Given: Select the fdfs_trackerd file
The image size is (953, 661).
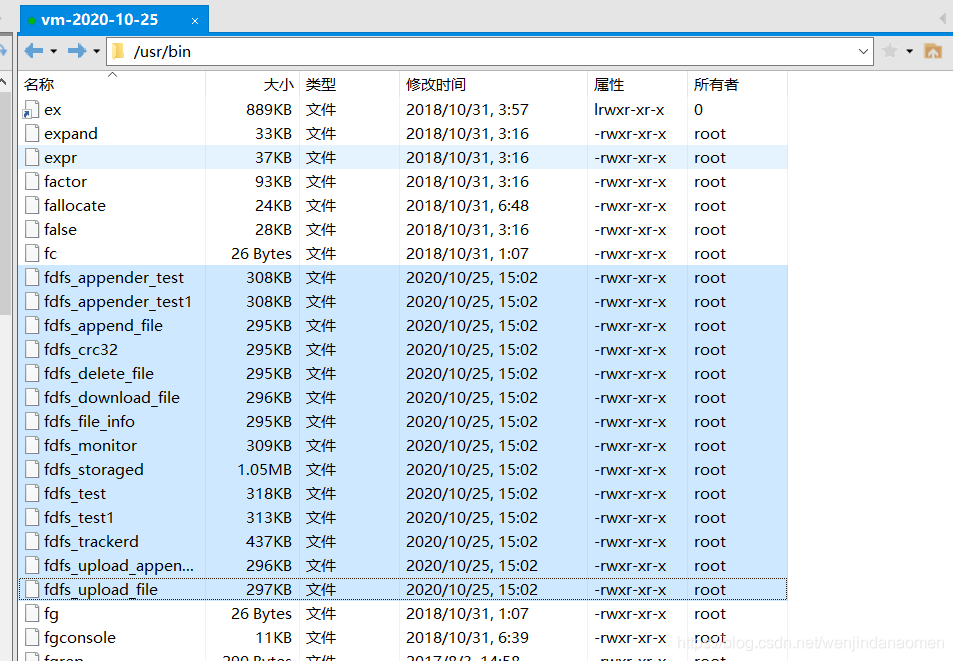Looking at the screenshot, I should coord(91,541).
